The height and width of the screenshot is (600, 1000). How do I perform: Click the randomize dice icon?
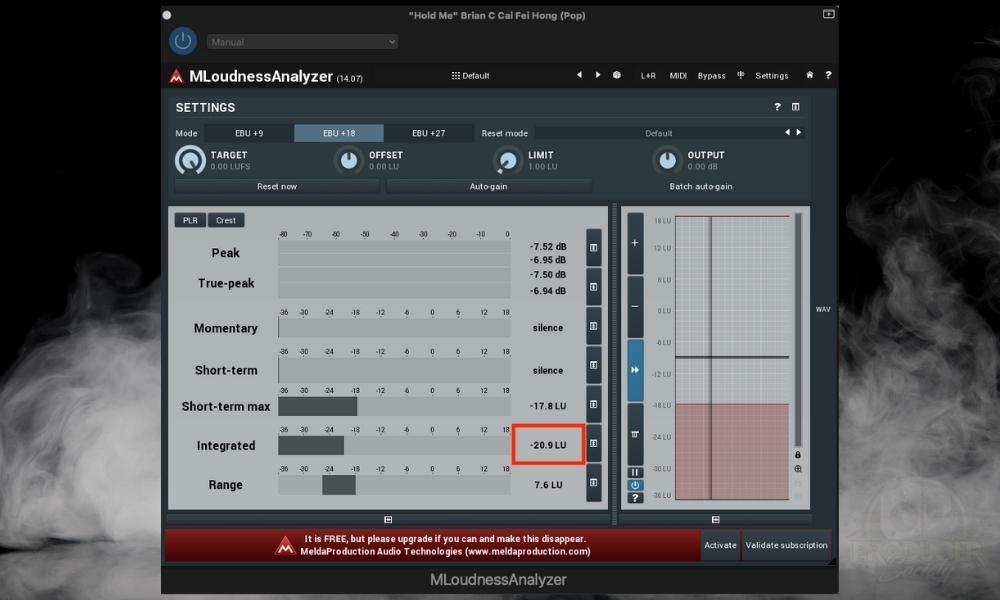point(617,75)
